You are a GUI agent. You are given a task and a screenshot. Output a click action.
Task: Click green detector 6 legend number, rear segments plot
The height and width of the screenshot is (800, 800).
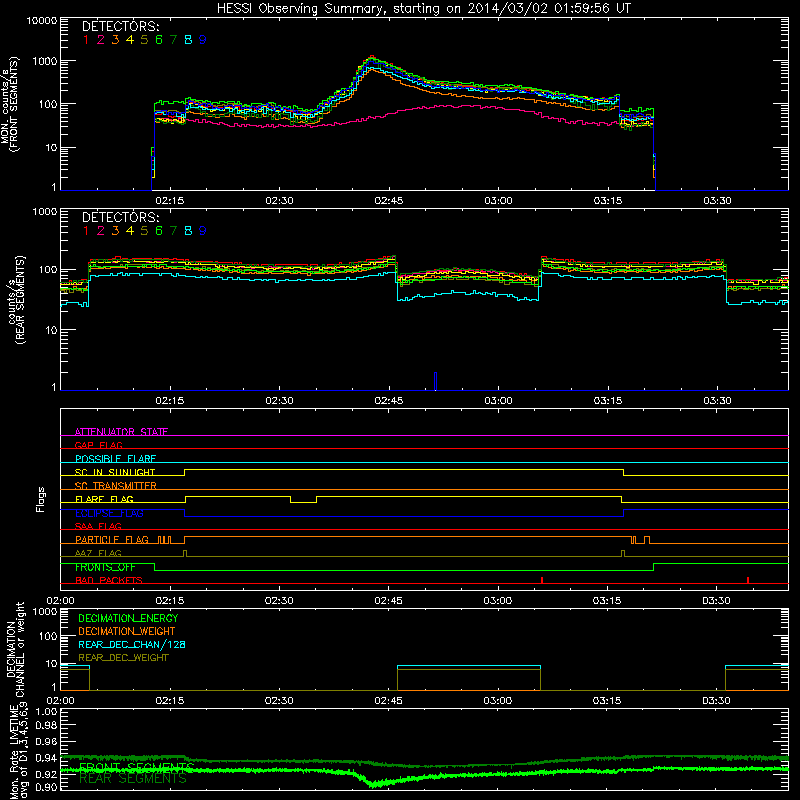(159, 231)
